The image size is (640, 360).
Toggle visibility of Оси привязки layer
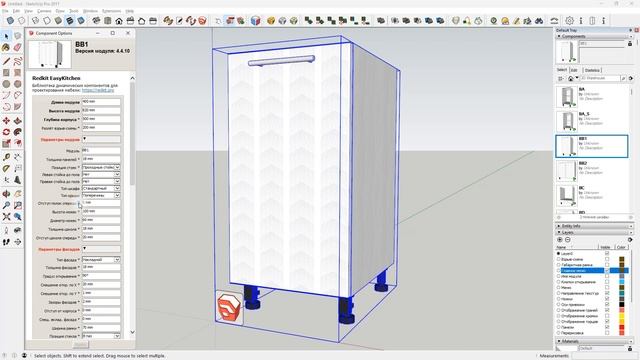click(x=607, y=304)
